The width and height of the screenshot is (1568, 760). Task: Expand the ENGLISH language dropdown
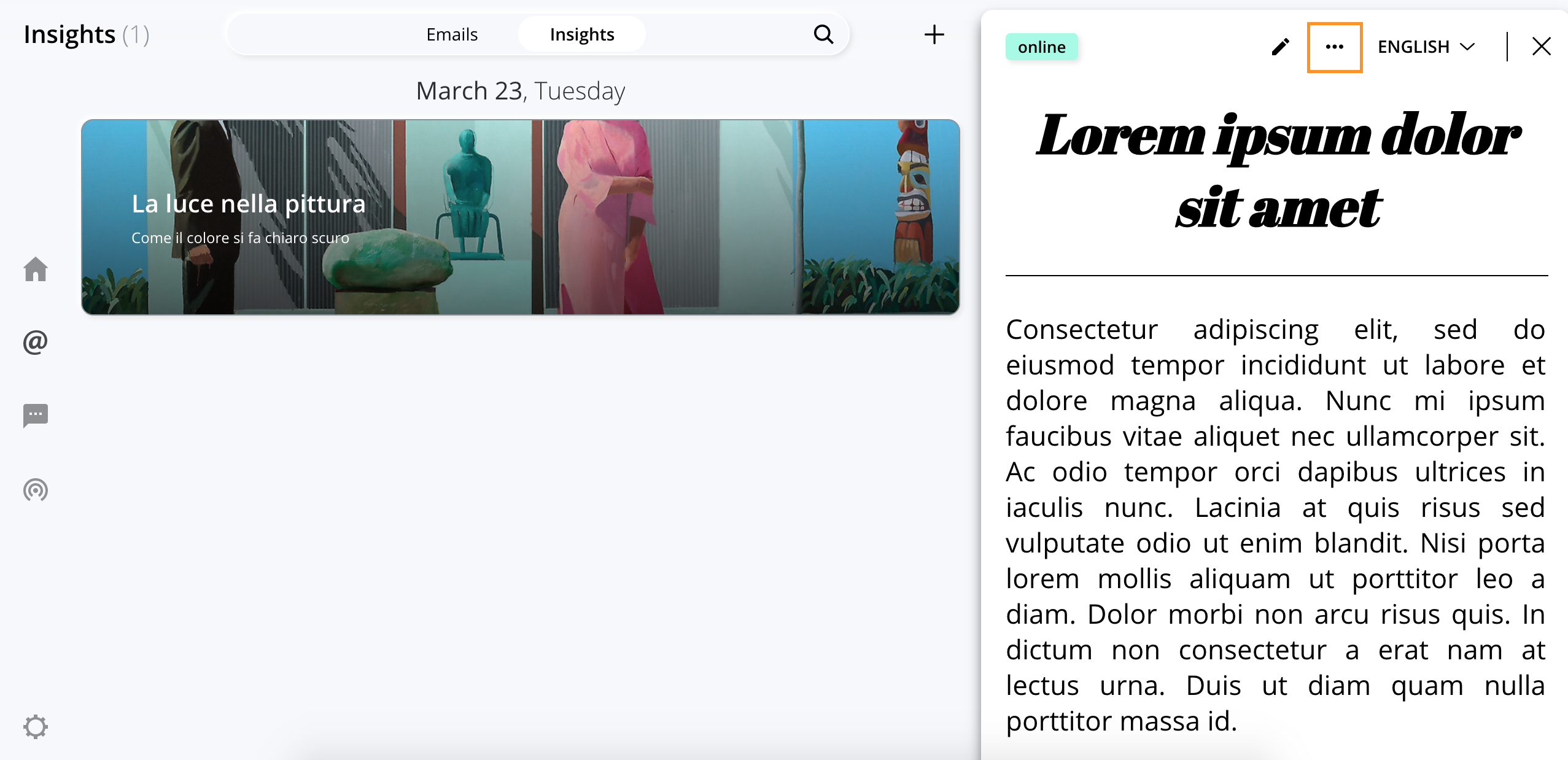pos(1426,47)
